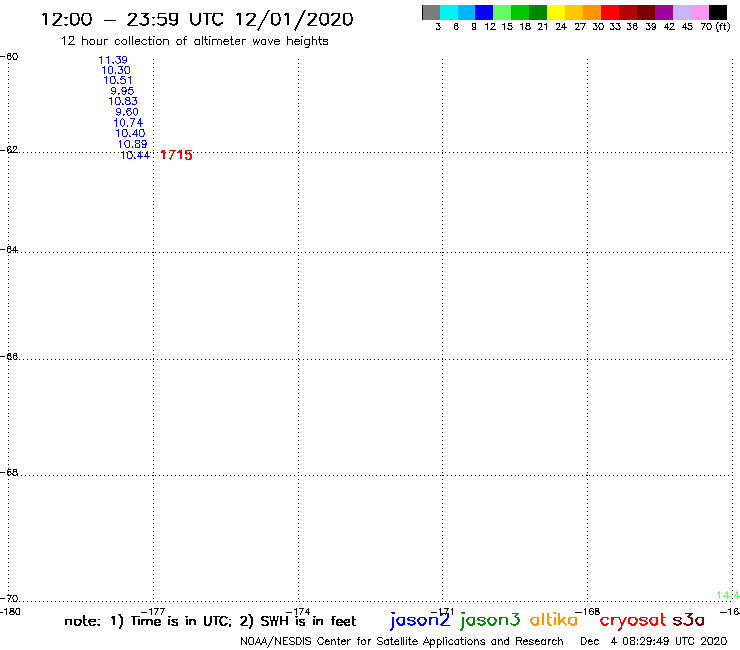
Task: Click the cyan swatch in the color scale
Action: tap(449, 12)
